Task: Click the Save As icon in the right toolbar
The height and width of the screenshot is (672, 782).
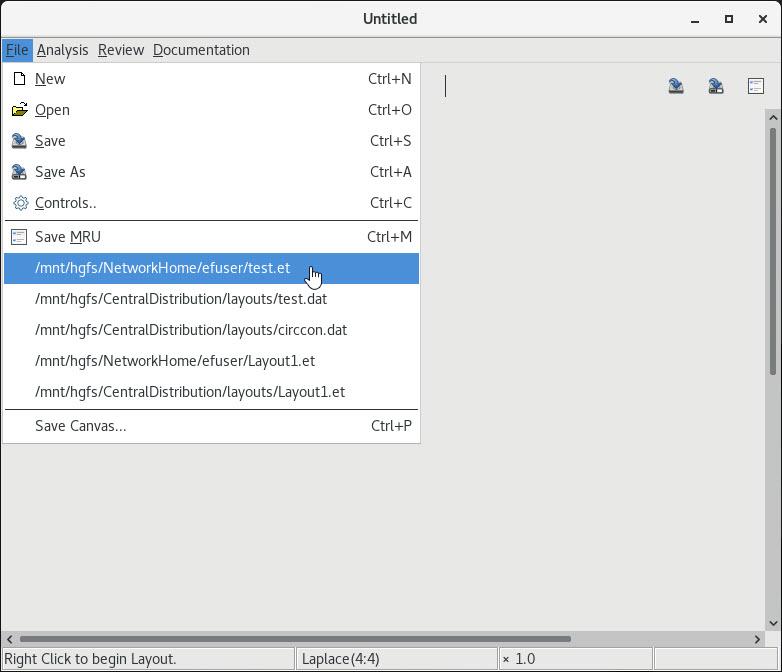Action: pyautogui.click(x=716, y=86)
